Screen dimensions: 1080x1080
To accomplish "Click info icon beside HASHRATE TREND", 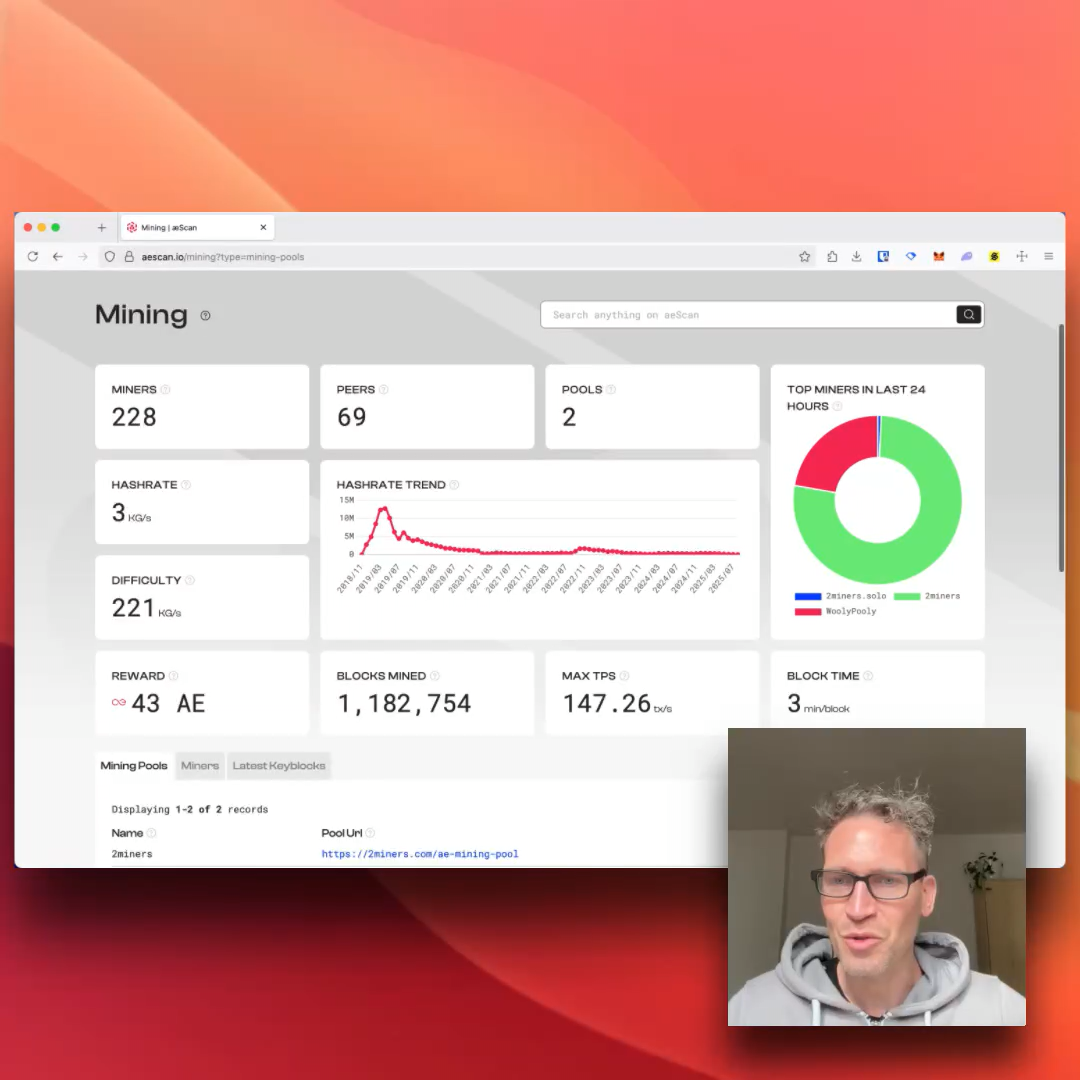I will (x=455, y=485).
